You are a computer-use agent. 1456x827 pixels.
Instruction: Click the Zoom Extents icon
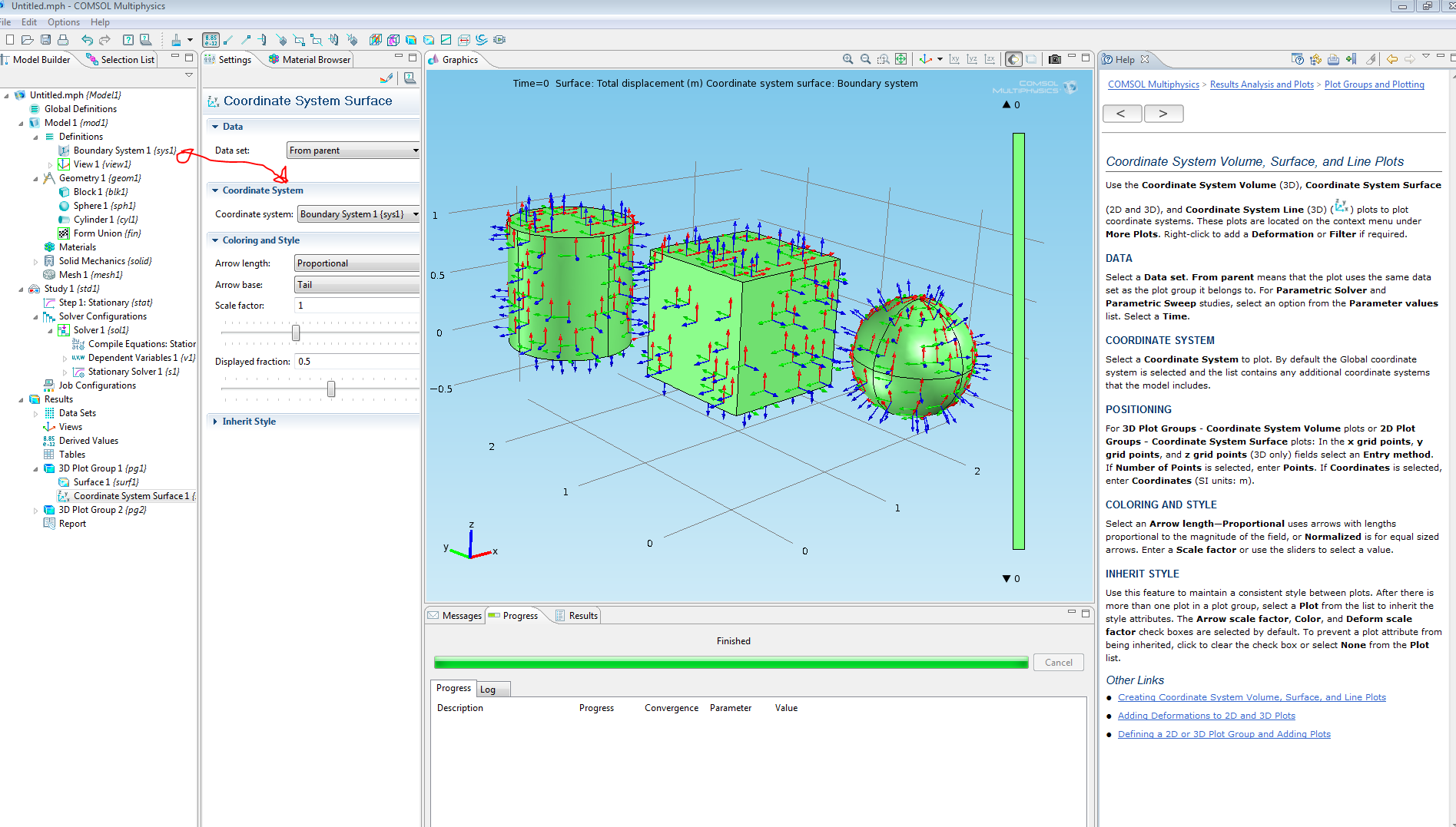pos(900,59)
